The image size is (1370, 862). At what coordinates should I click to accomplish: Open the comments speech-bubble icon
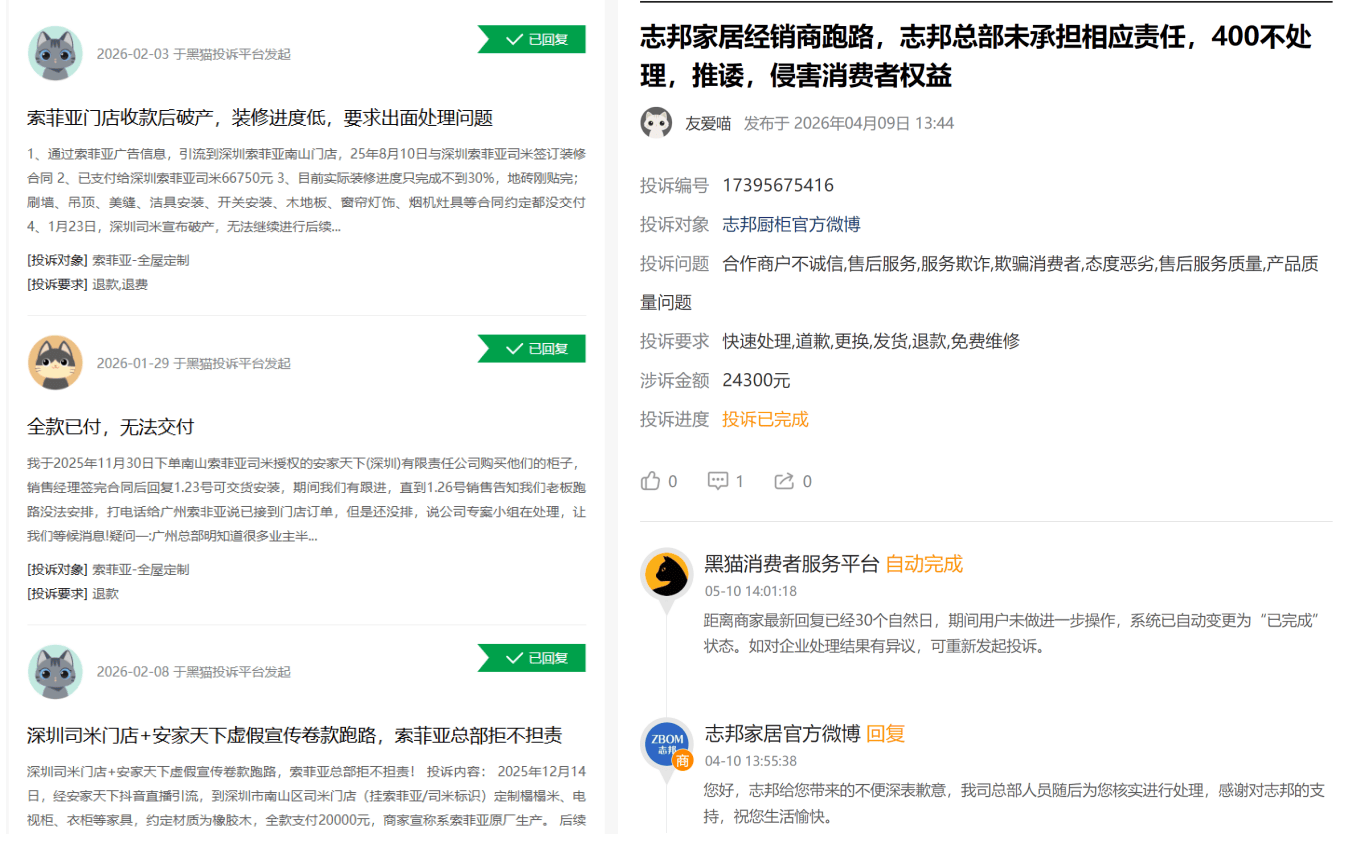click(718, 481)
